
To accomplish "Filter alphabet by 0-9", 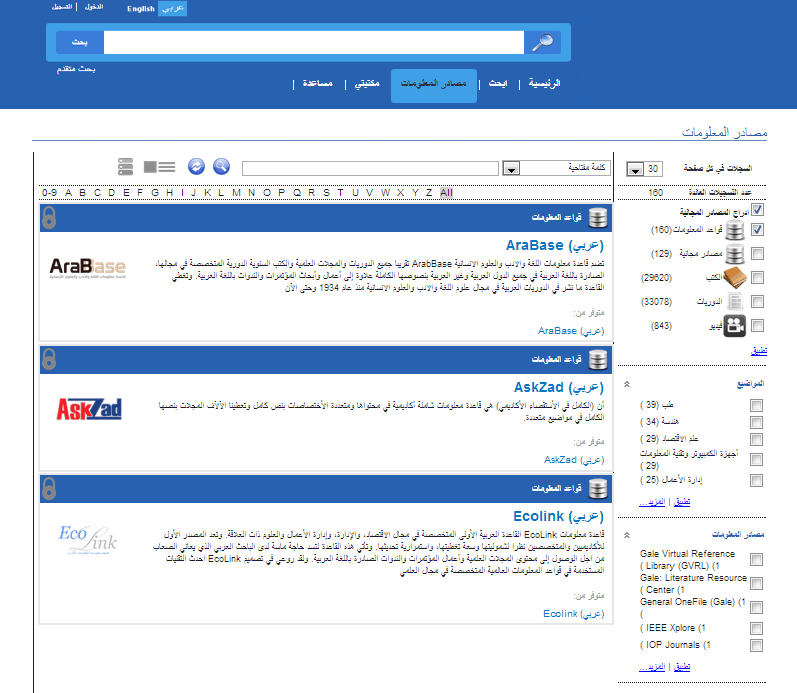I will (x=49, y=193).
